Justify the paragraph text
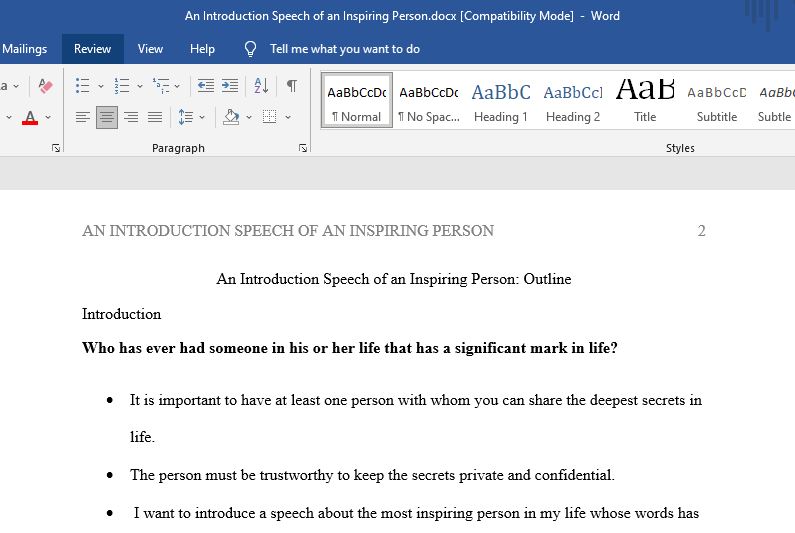Image resolution: width=795 pixels, height=533 pixels. 155,118
